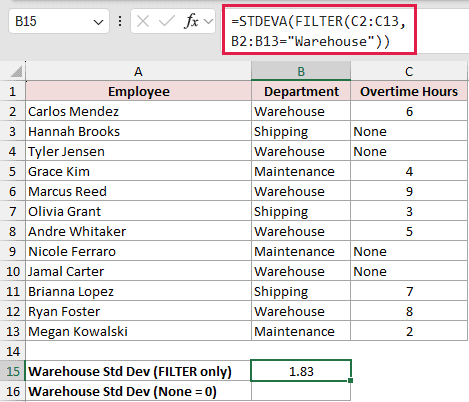Select row 14 header

tap(13, 351)
